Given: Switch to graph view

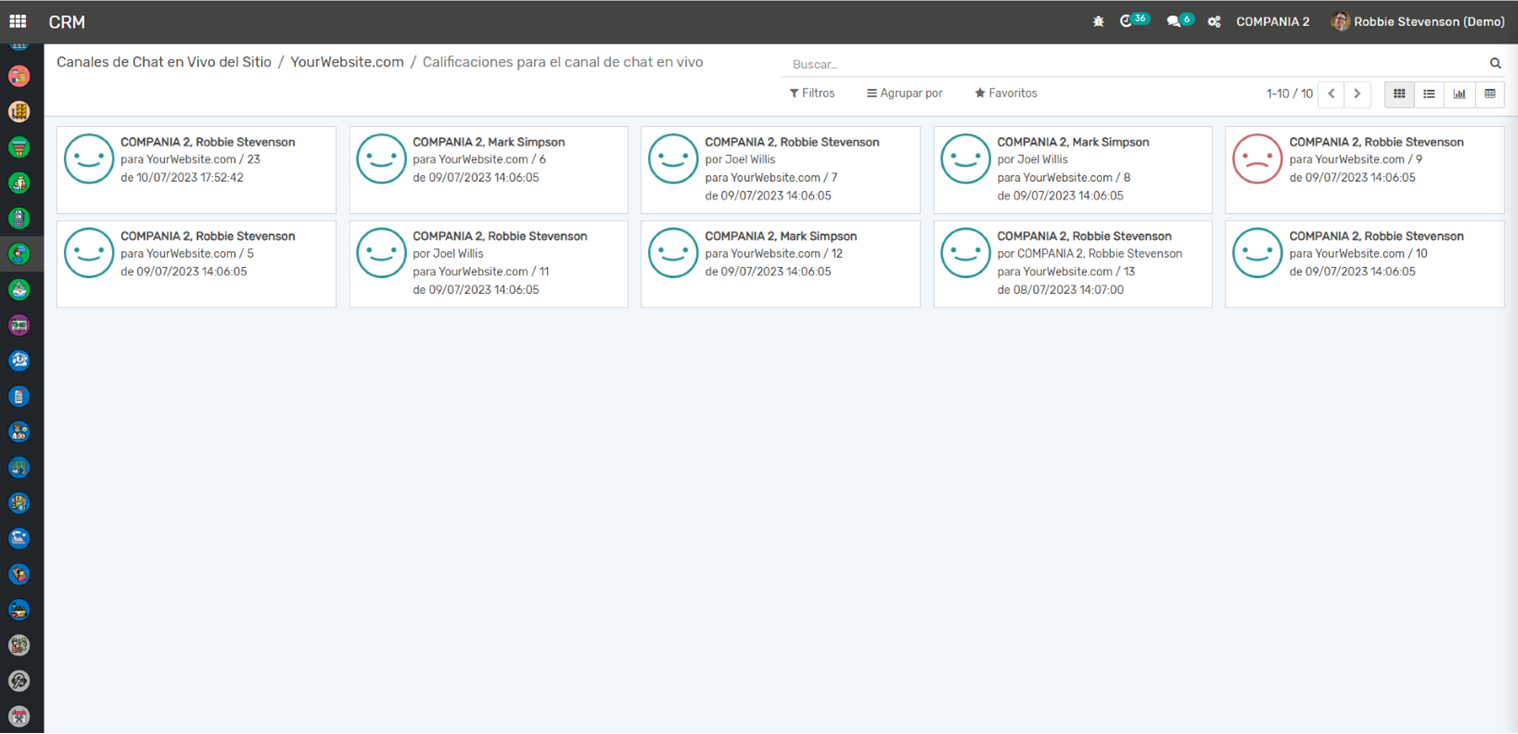Looking at the screenshot, I should [x=1459, y=94].
